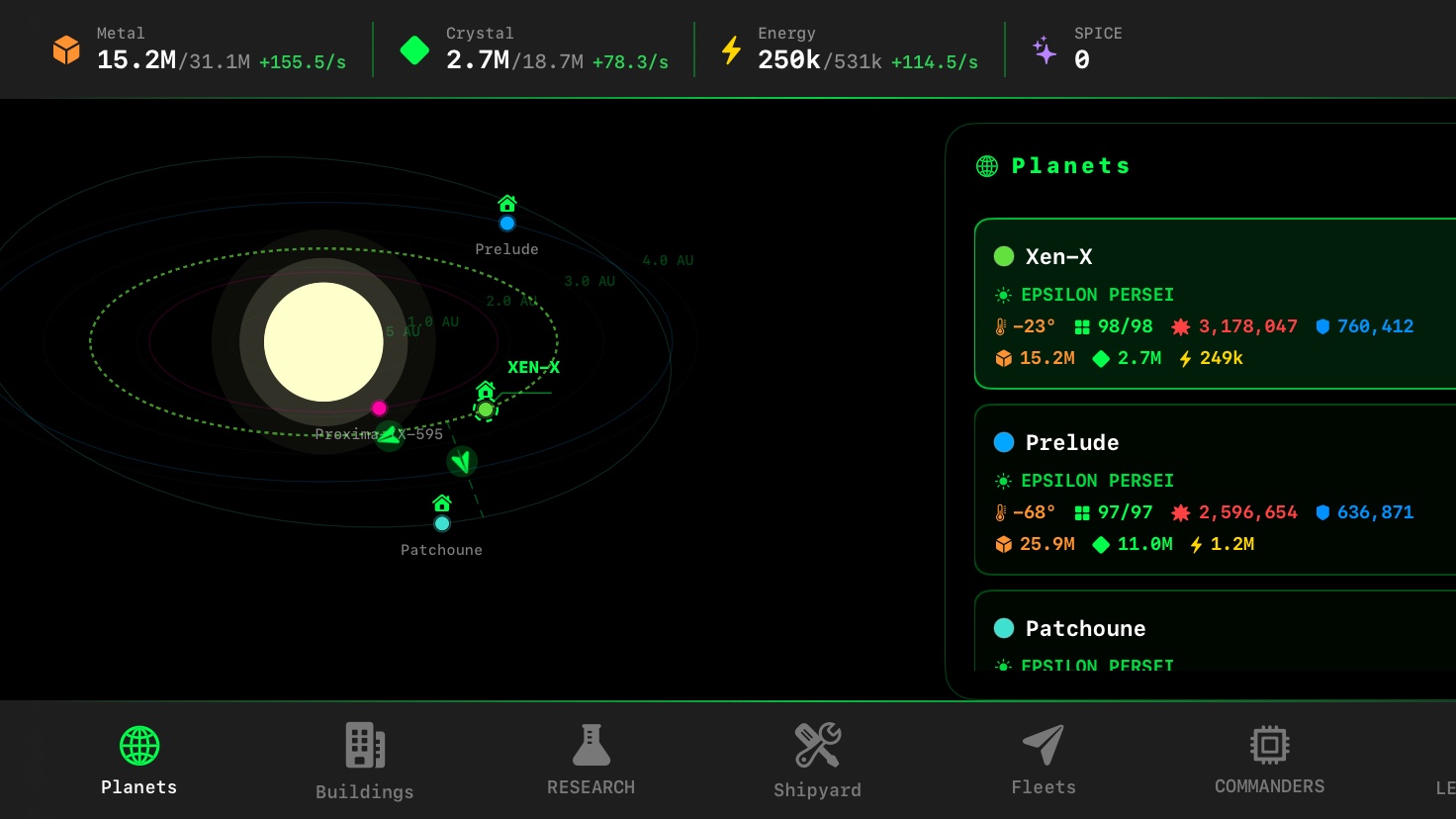The height and width of the screenshot is (819, 1456).
Task: Click the blue shield icon beside 636,871
Action: tap(1322, 512)
